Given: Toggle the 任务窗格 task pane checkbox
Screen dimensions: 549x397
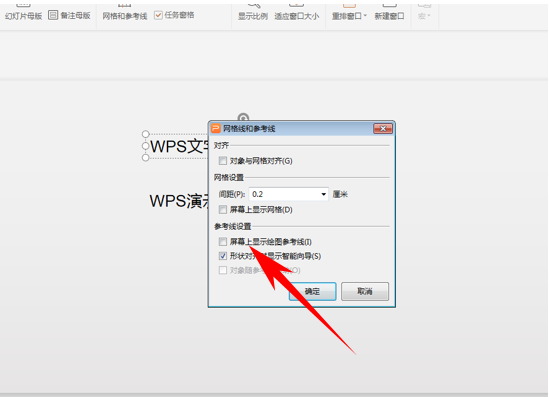Looking at the screenshot, I should (158, 15).
